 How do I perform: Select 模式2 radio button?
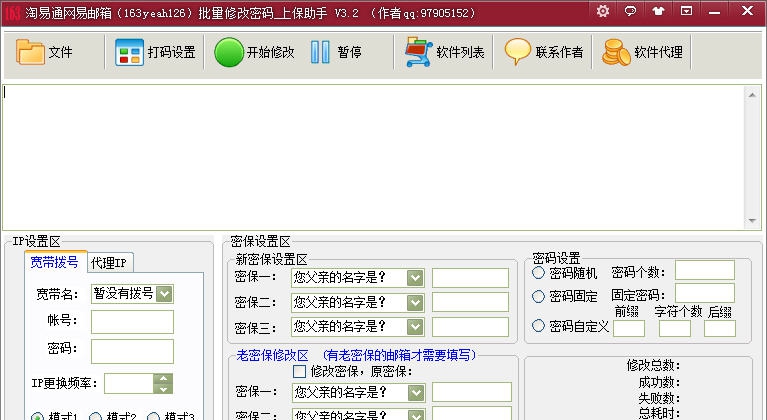pos(95,417)
